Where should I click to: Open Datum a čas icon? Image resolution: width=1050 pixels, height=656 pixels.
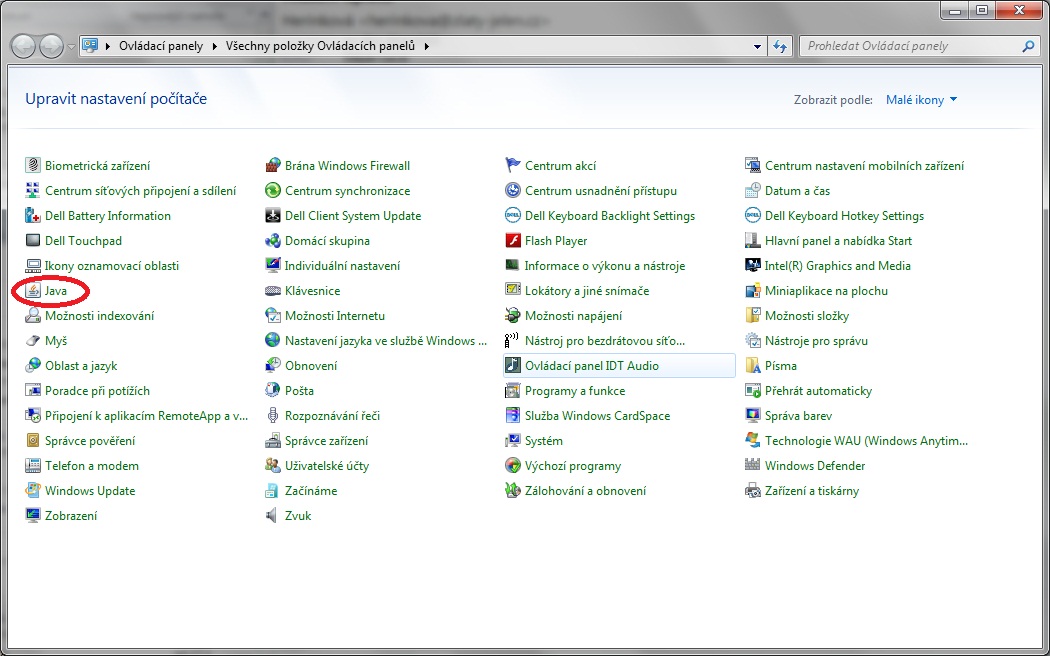(754, 191)
